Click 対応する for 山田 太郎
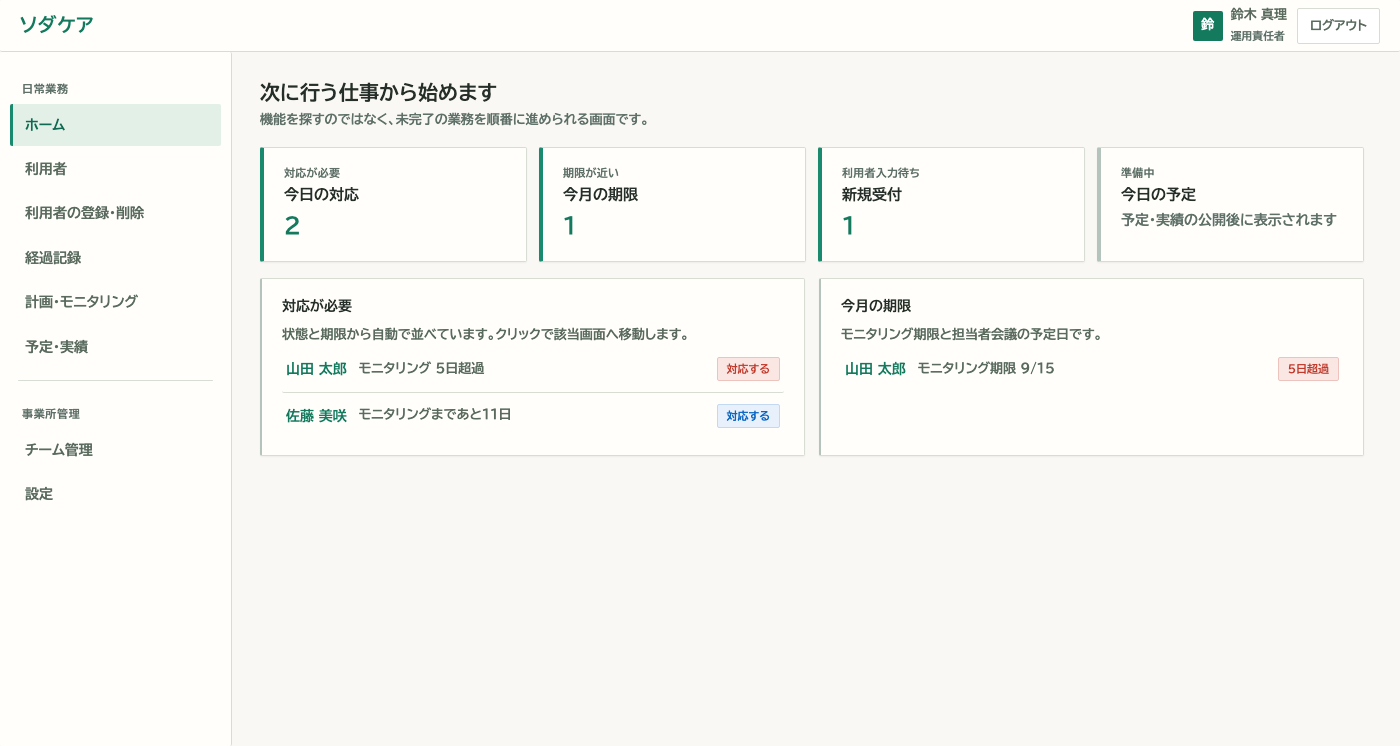 pyautogui.click(x=748, y=369)
